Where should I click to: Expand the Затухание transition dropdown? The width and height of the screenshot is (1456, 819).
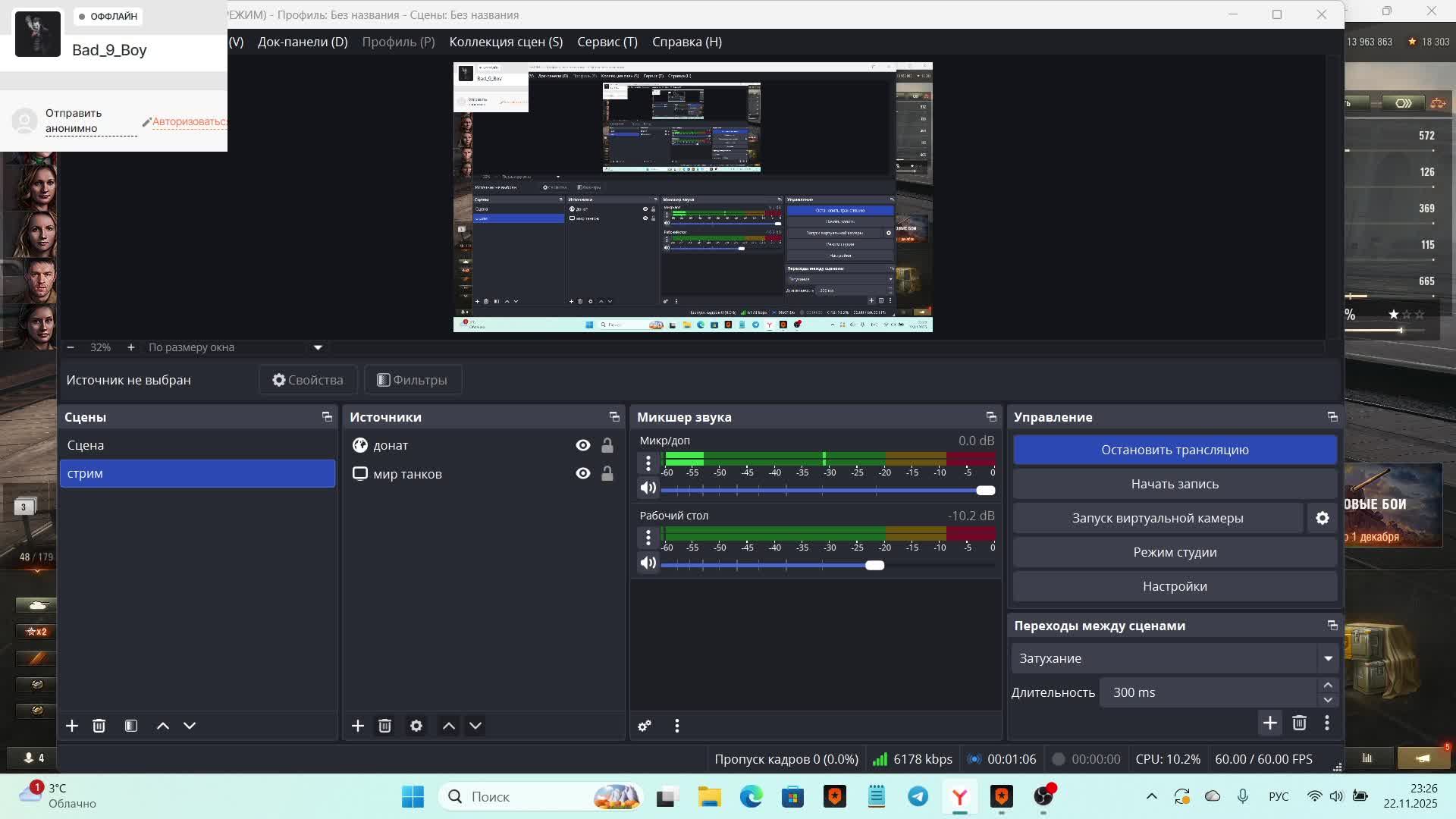coord(1328,658)
